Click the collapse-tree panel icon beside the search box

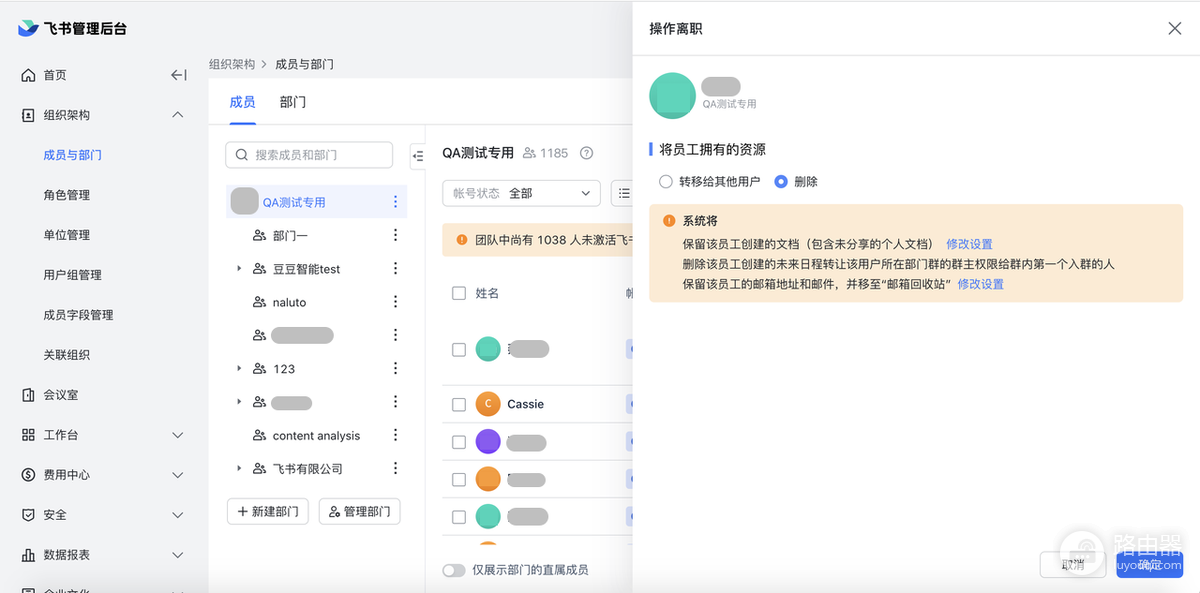pyautogui.click(x=417, y=155)
